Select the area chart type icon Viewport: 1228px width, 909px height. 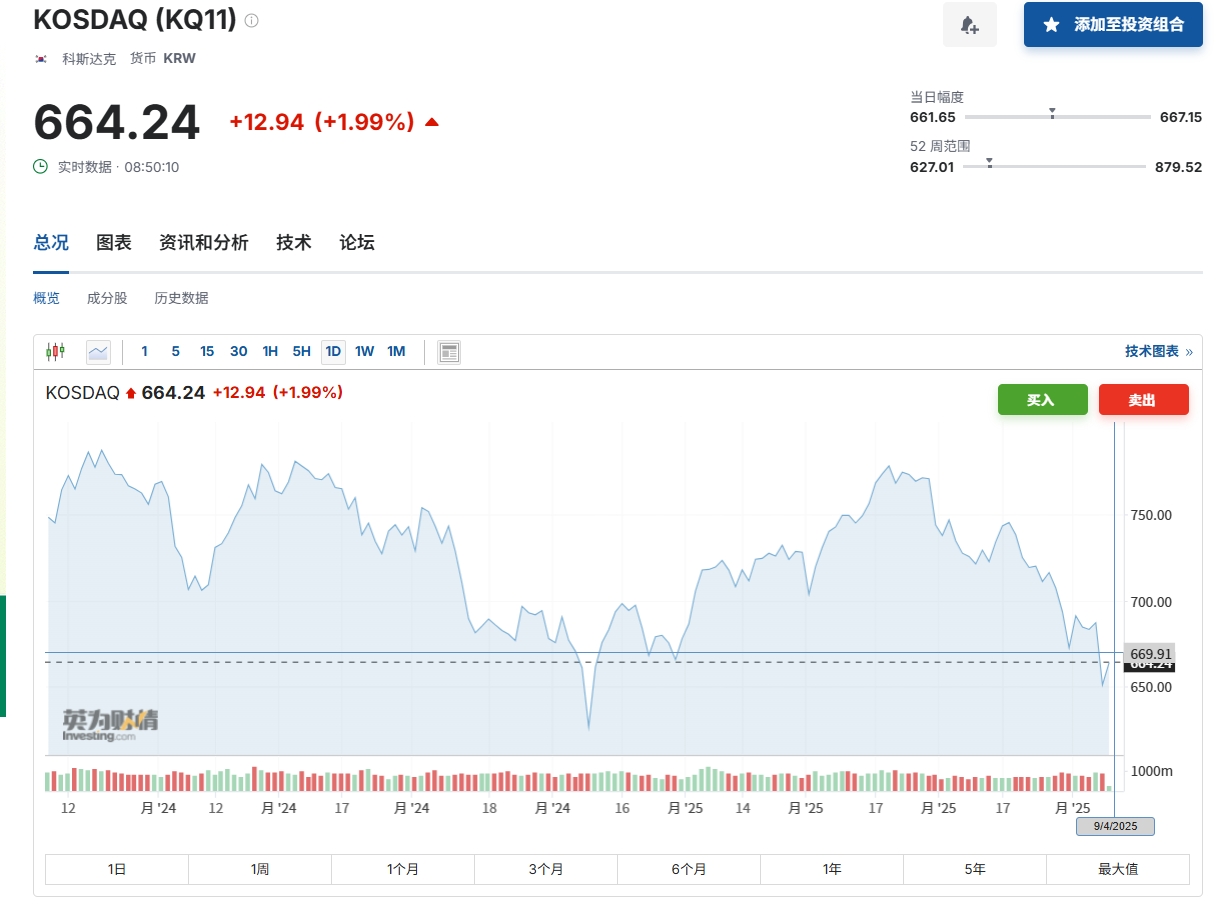coord(98,351)
